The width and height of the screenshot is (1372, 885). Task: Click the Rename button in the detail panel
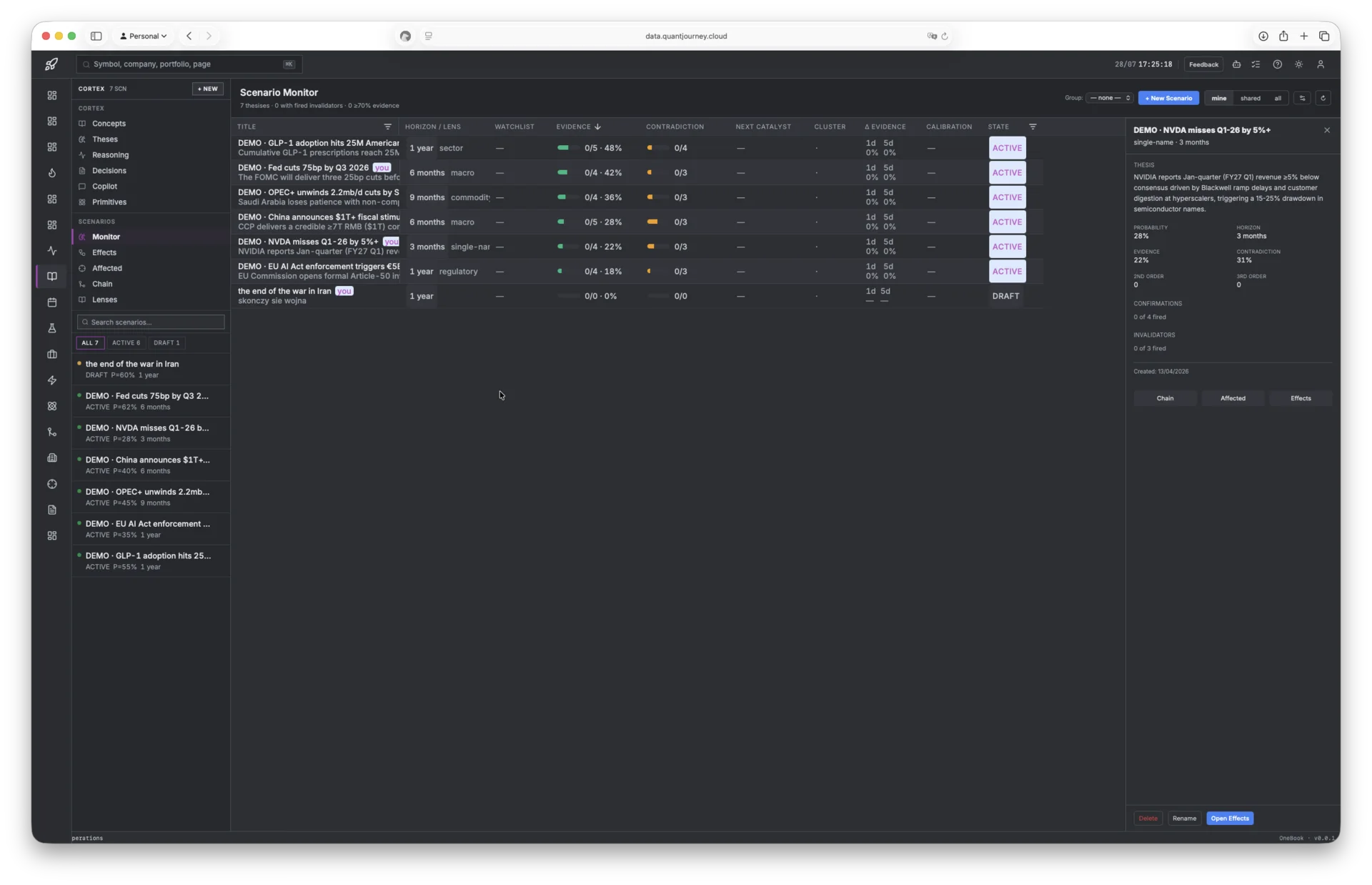point(1184,819)
